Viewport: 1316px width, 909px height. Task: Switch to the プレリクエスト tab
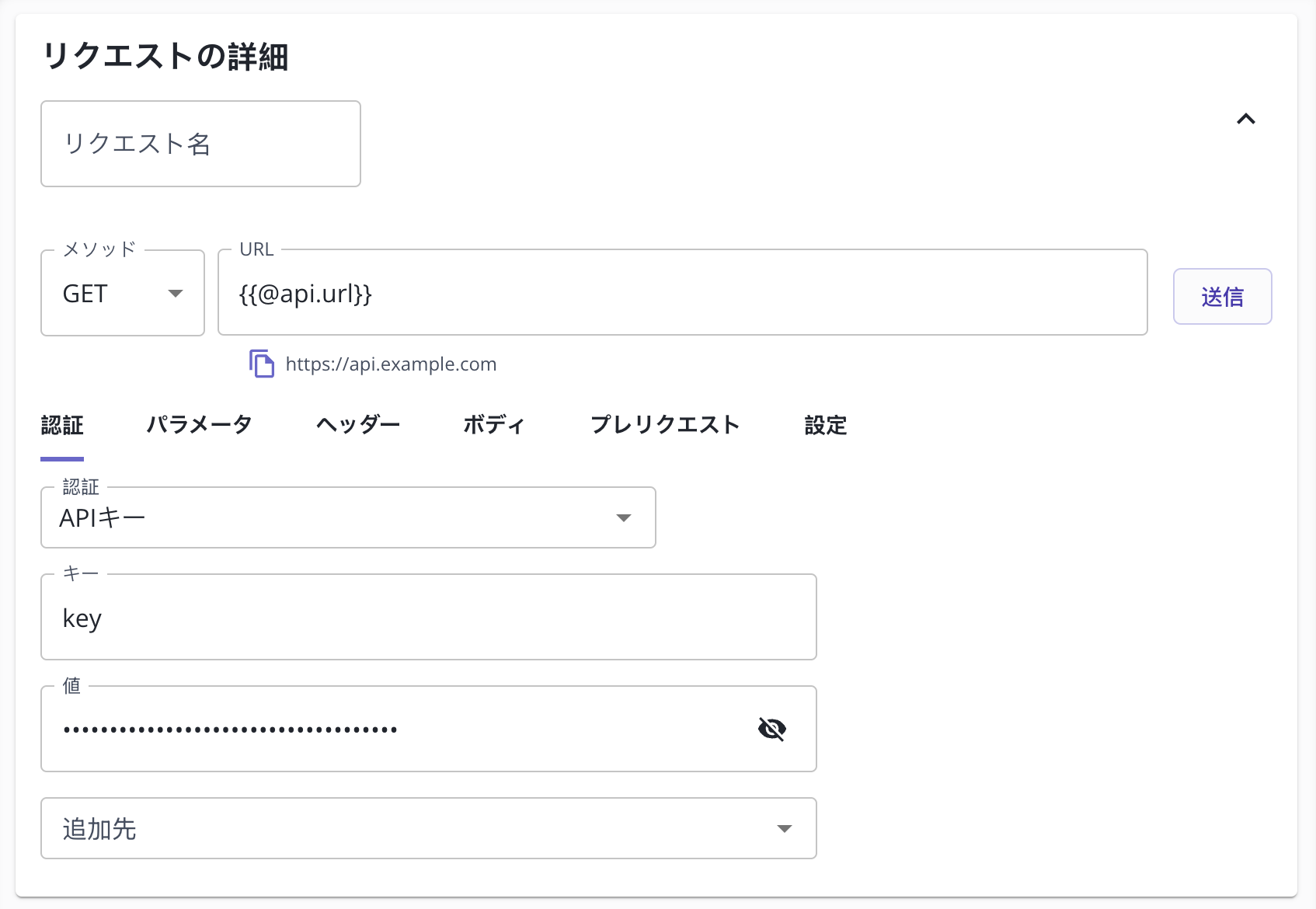point(665,425)
